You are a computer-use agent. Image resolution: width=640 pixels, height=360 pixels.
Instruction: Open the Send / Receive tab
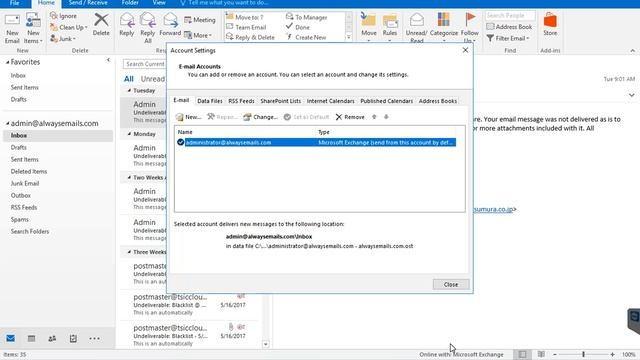tap(88, 3)
